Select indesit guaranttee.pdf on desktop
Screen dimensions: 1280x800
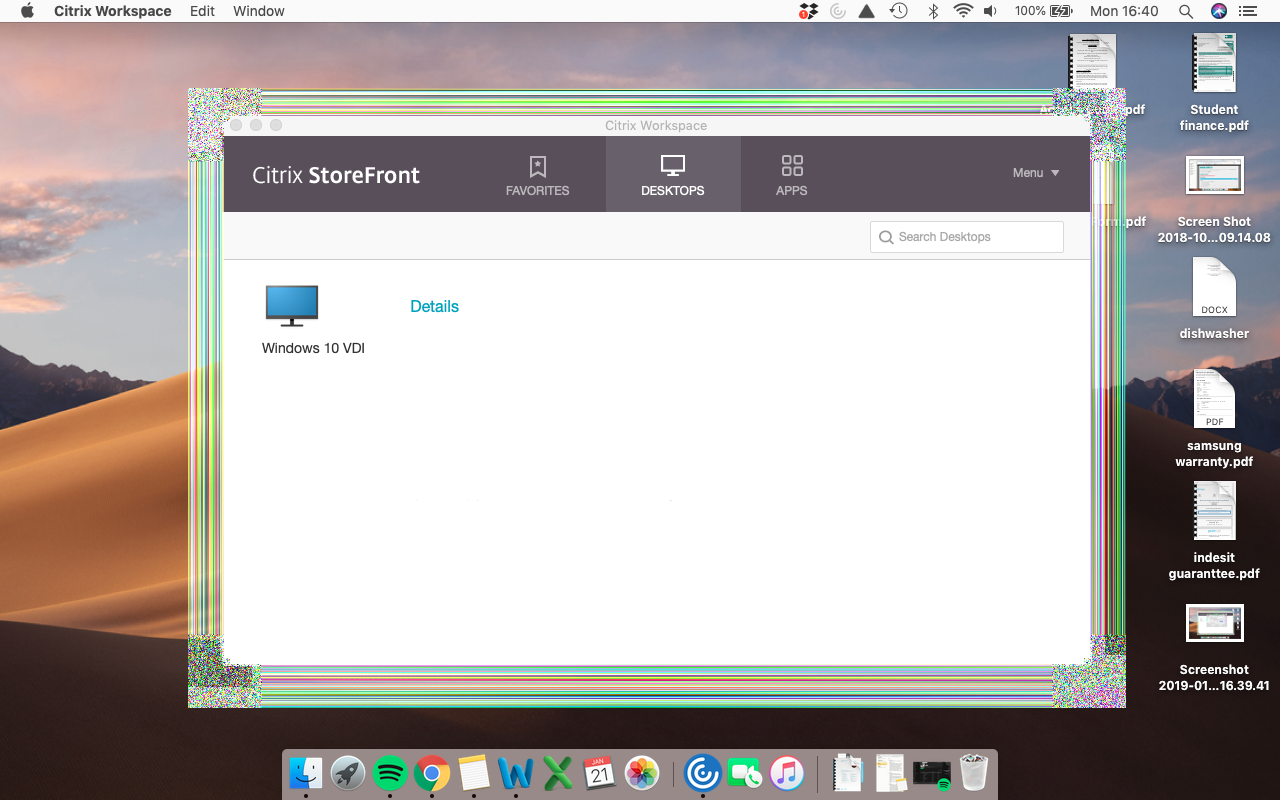pos(1214,530)
